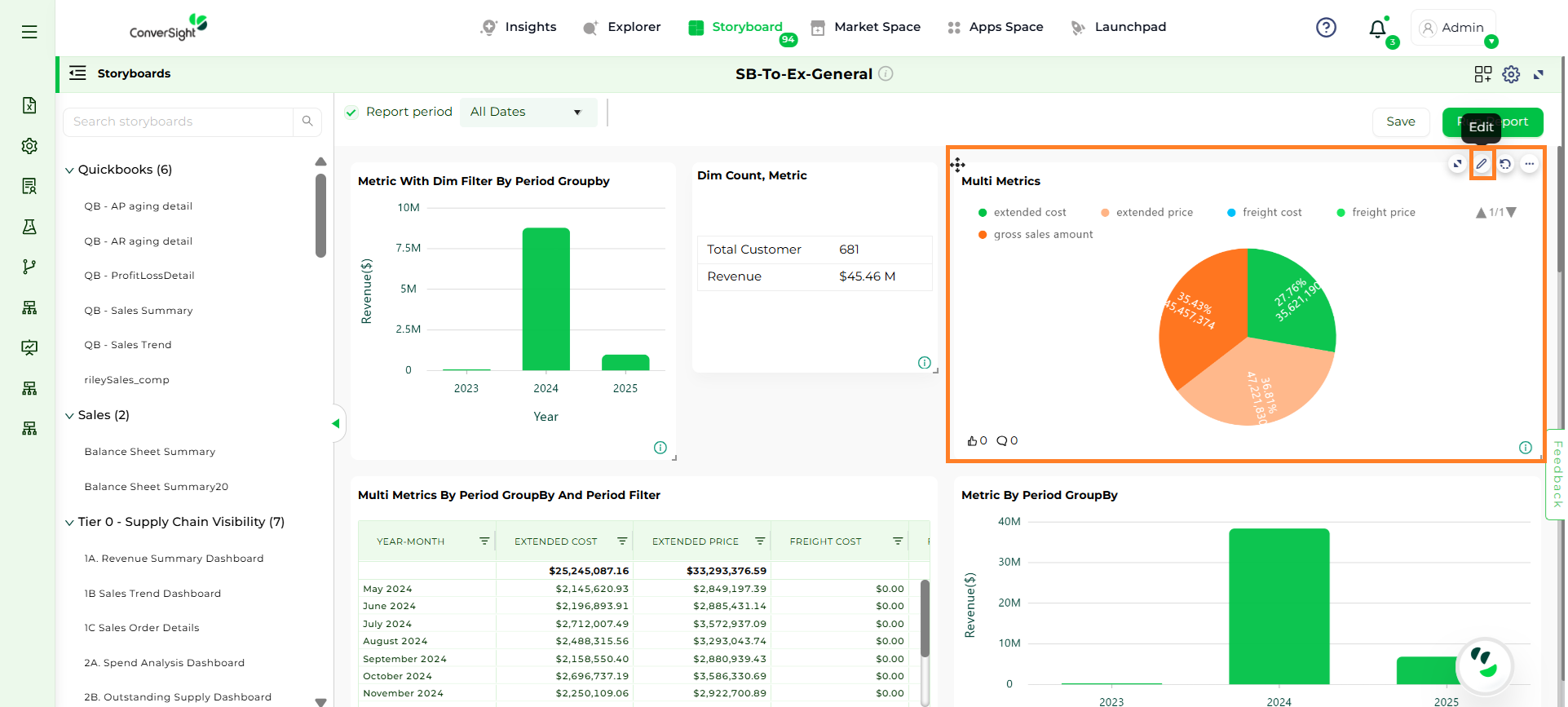Toggle the Report period checkbox
1568x707 pixels.
351,113
